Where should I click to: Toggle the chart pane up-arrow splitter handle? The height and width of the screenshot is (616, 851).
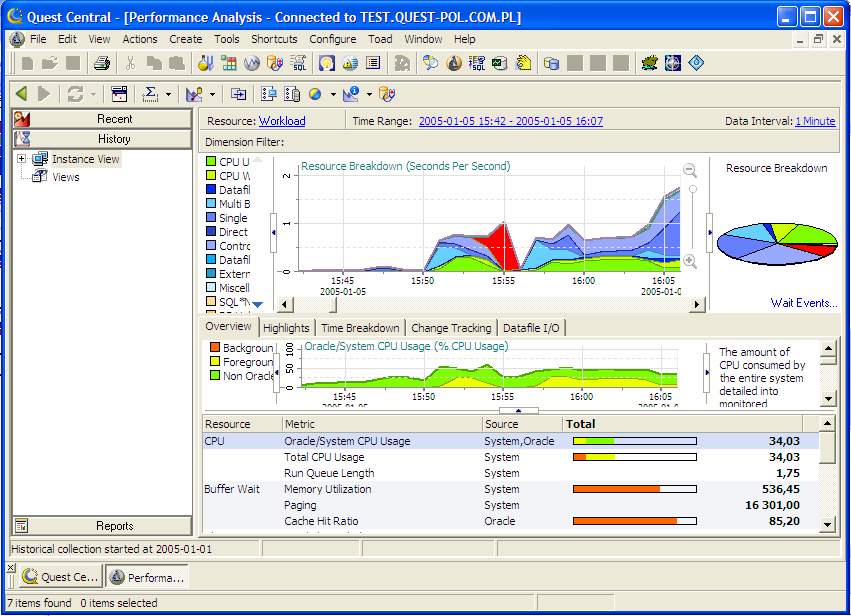(518, 411)
